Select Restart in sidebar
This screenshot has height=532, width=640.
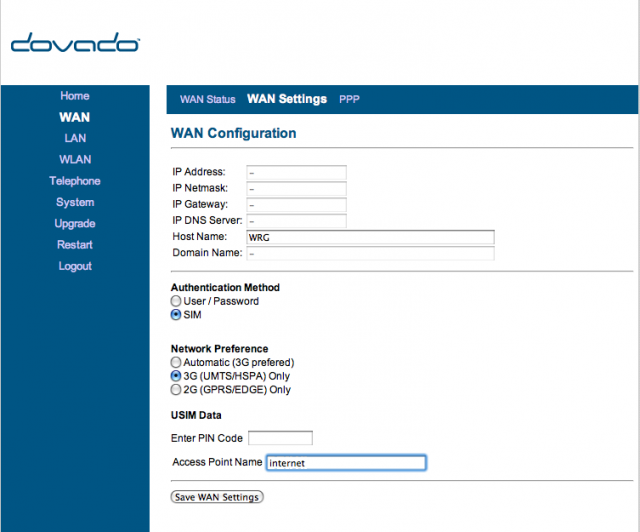click(75, 245)
